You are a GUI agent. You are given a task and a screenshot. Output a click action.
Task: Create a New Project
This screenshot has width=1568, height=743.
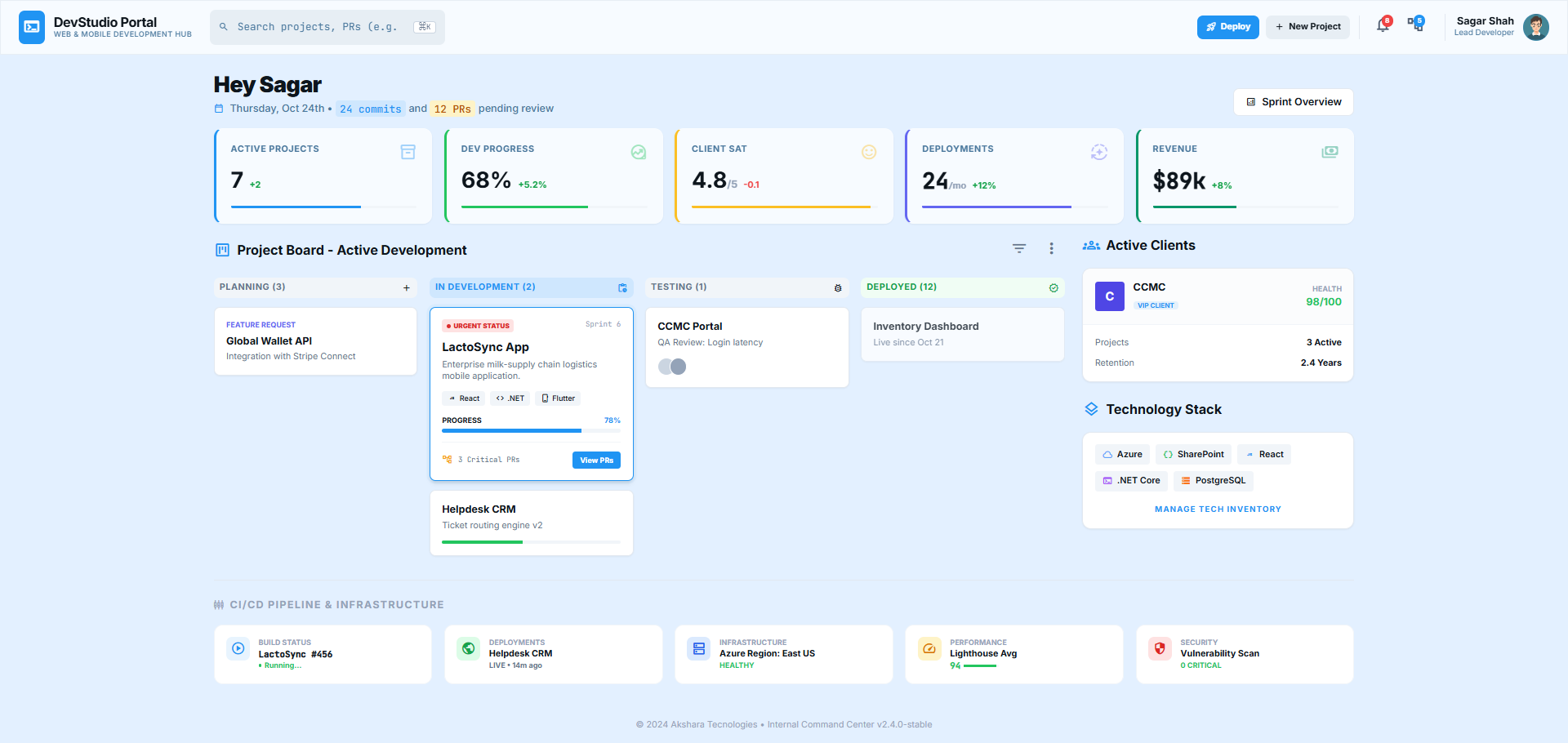(x=1307, y=27)
